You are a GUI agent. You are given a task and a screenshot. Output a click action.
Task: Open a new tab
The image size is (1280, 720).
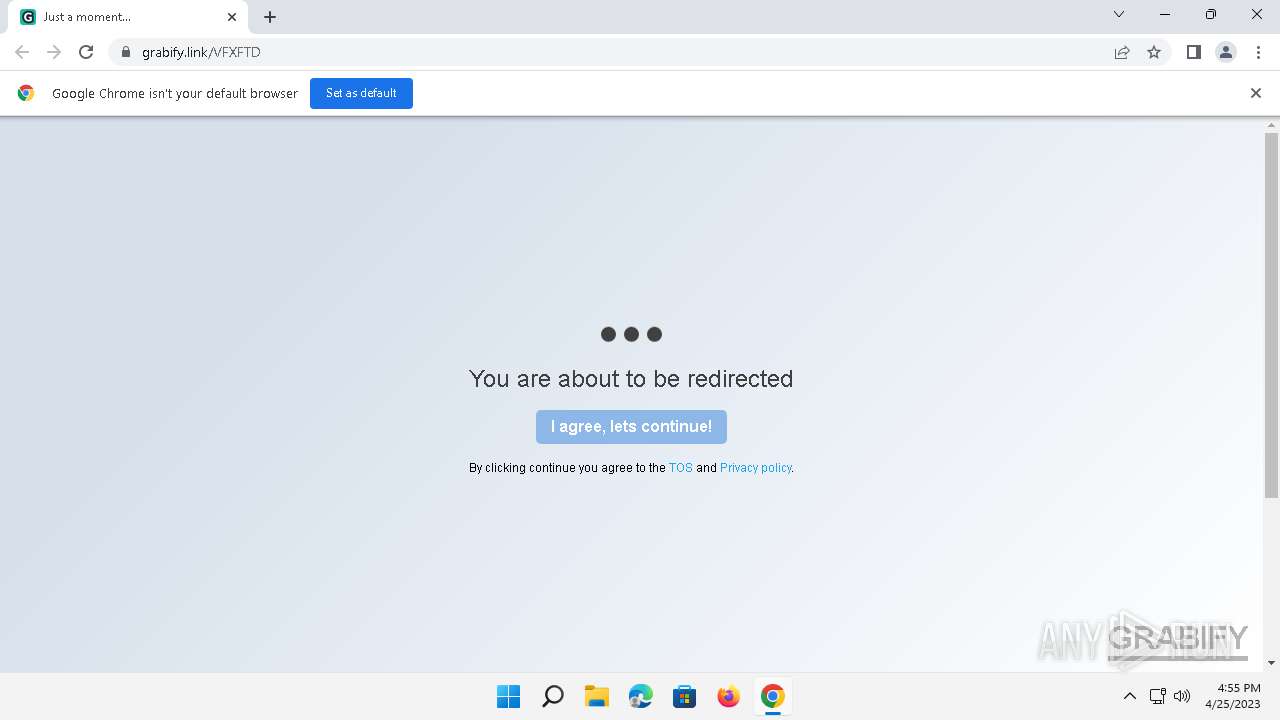click(270, 17)
